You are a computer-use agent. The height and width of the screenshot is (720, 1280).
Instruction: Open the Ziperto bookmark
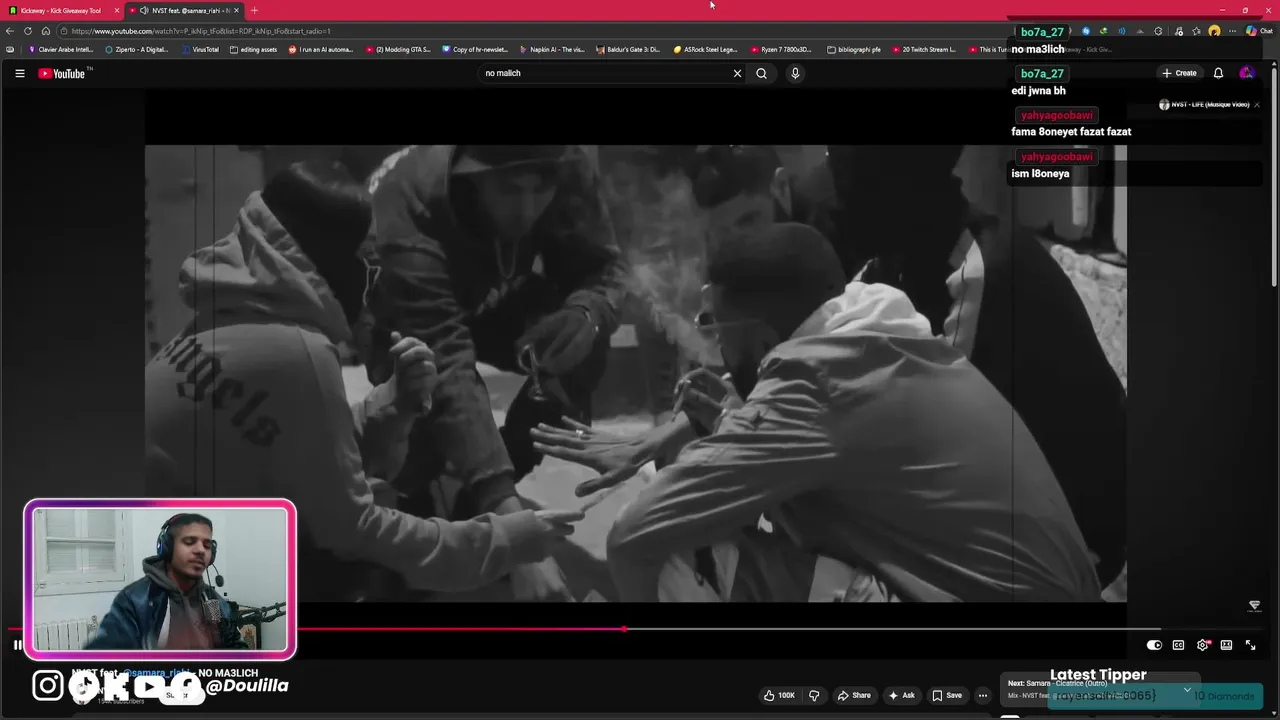click(x=137, y=49)
